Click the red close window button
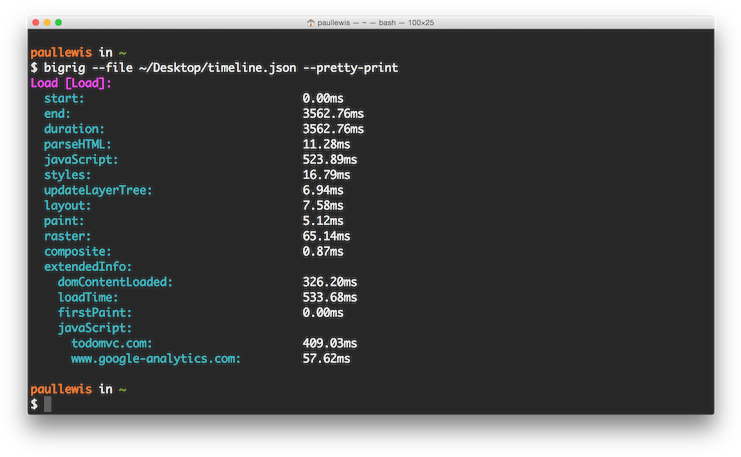 point(35,22)
